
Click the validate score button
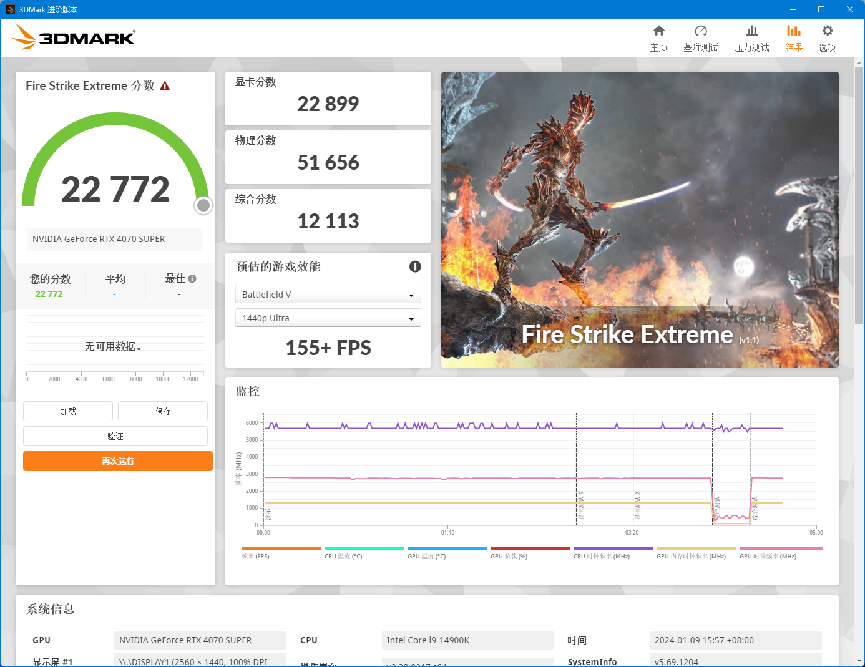point(115,436)
